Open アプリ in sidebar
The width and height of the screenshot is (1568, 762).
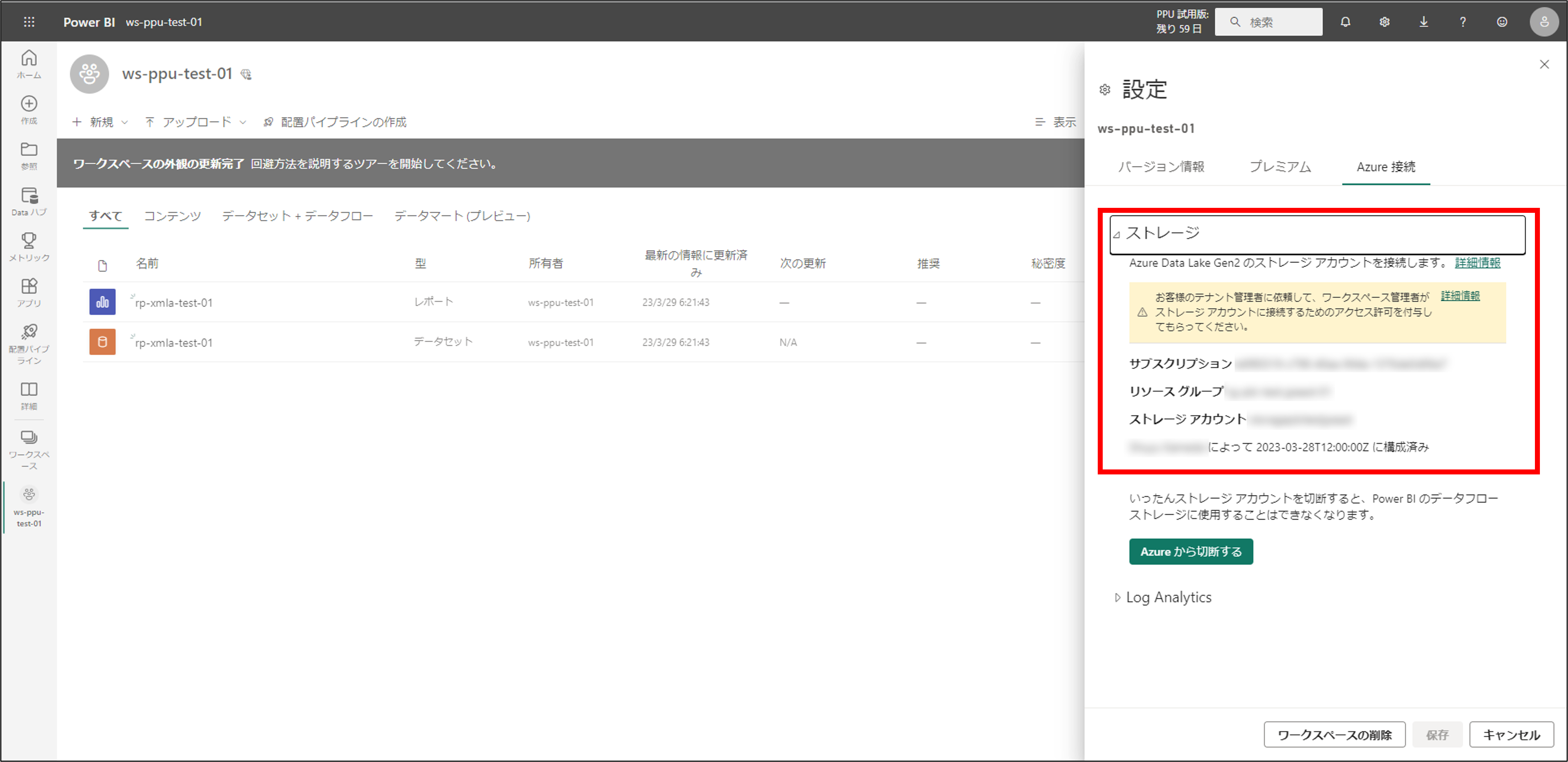click(x=28, y=293)
